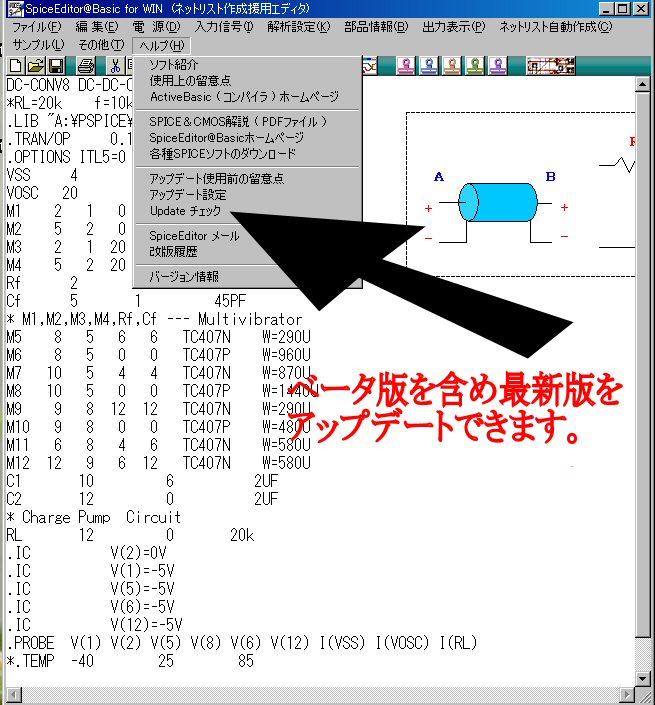Open SPICE&CMOS解説(PDFファイル) entry
The image size is (655, 705).
[247, 121]
